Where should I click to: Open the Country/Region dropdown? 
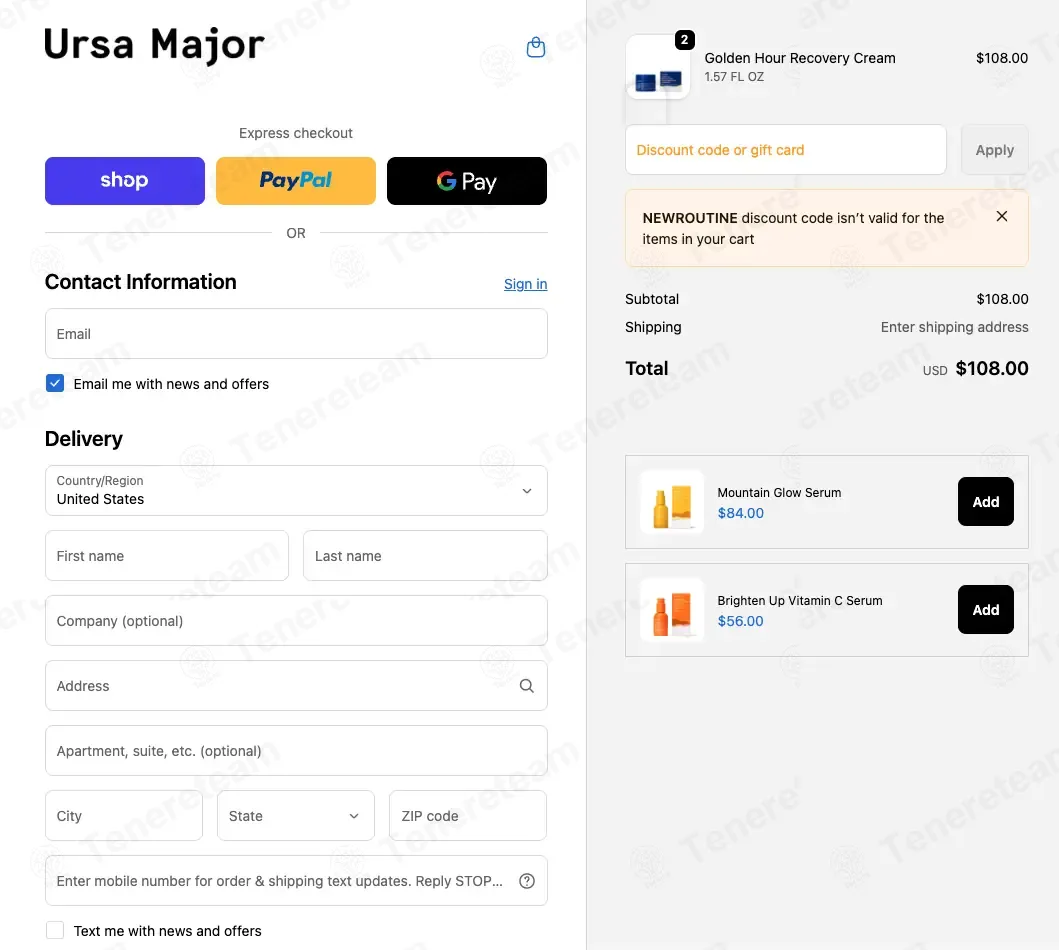click(296, 490)
